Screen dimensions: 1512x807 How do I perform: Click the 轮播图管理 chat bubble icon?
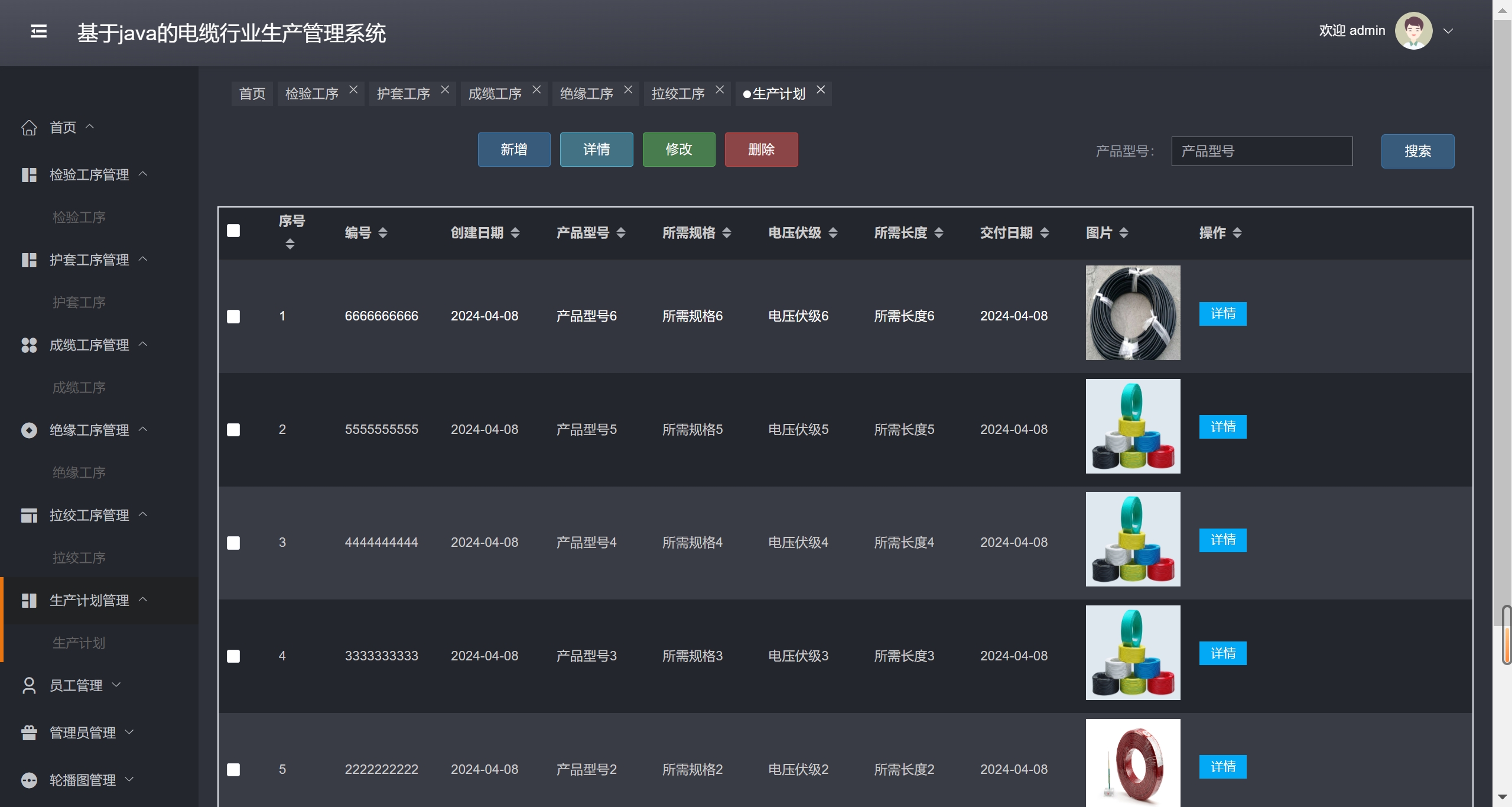coord(29,780)
